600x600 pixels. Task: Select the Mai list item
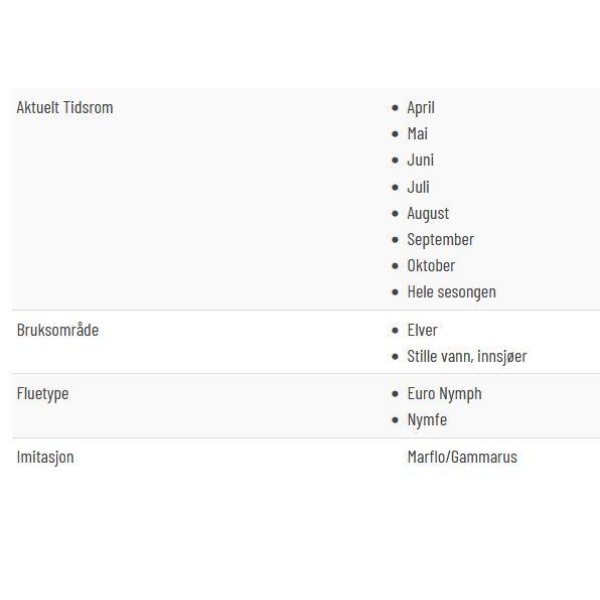pyautogui.click(x=417, y=134)
